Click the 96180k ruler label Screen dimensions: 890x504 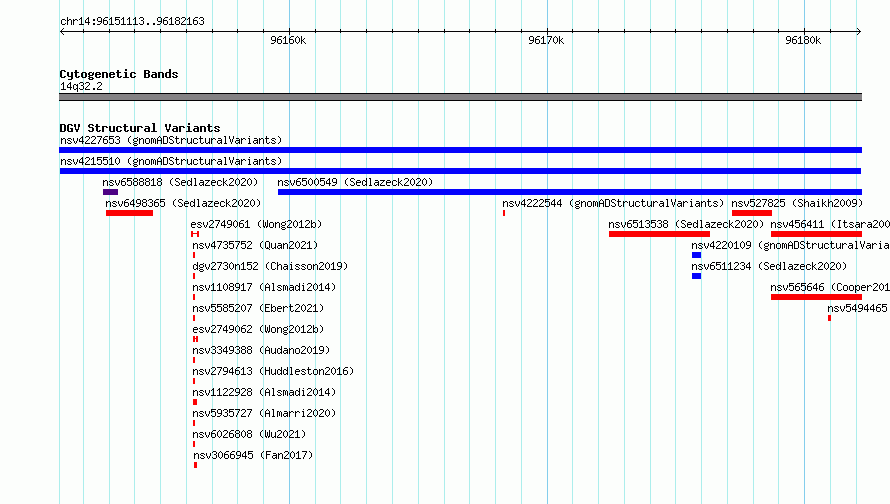point(803,40)
